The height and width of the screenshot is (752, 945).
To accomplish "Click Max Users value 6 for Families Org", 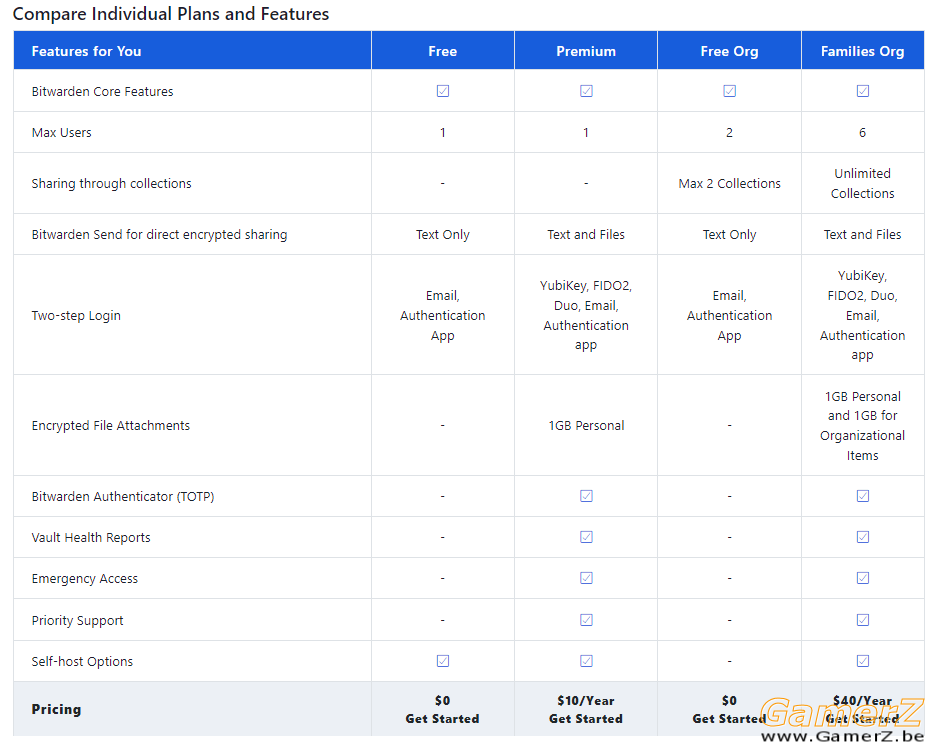I will 862,133.
